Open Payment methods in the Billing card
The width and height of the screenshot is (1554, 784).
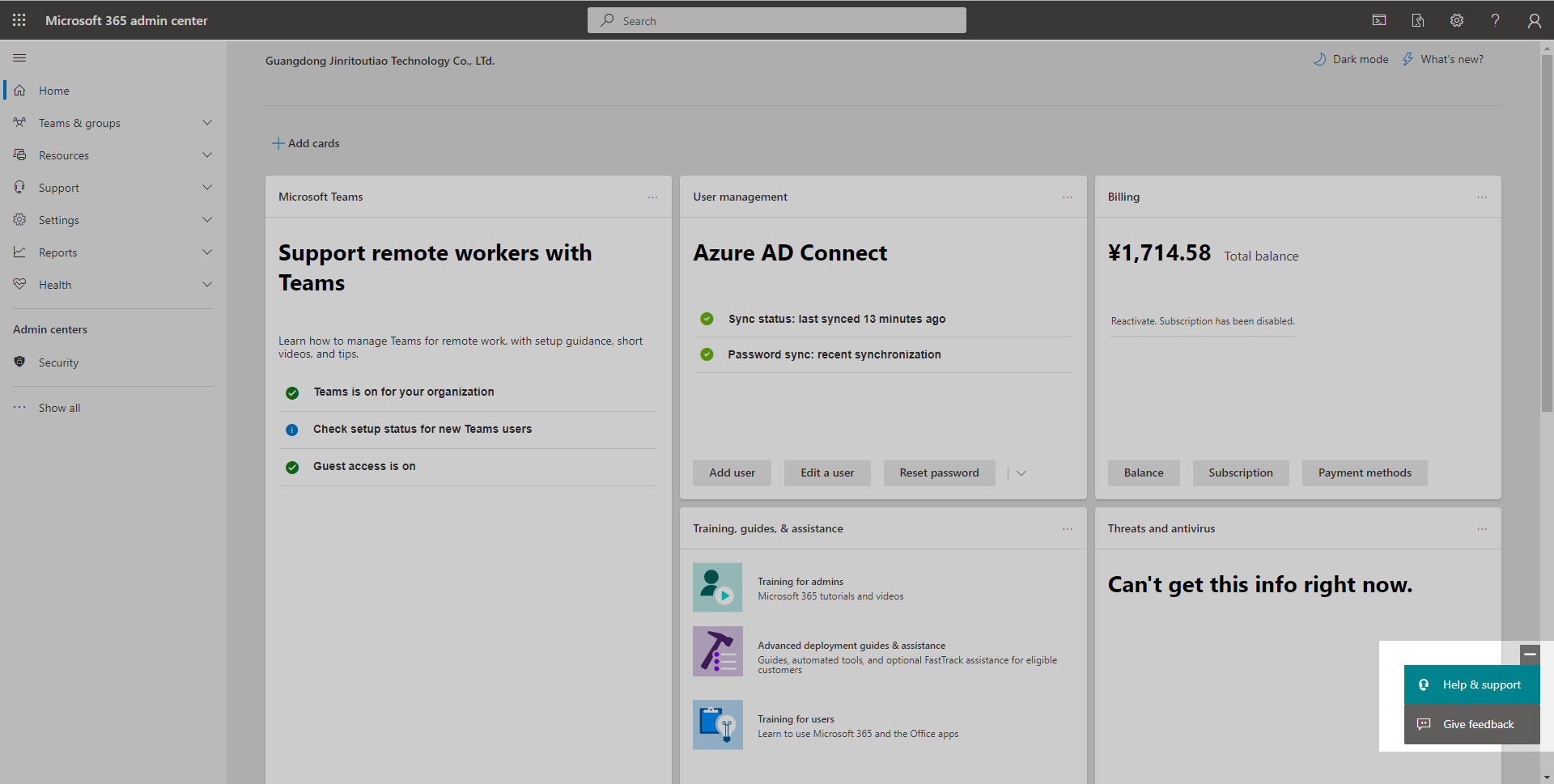point(1364,473)
